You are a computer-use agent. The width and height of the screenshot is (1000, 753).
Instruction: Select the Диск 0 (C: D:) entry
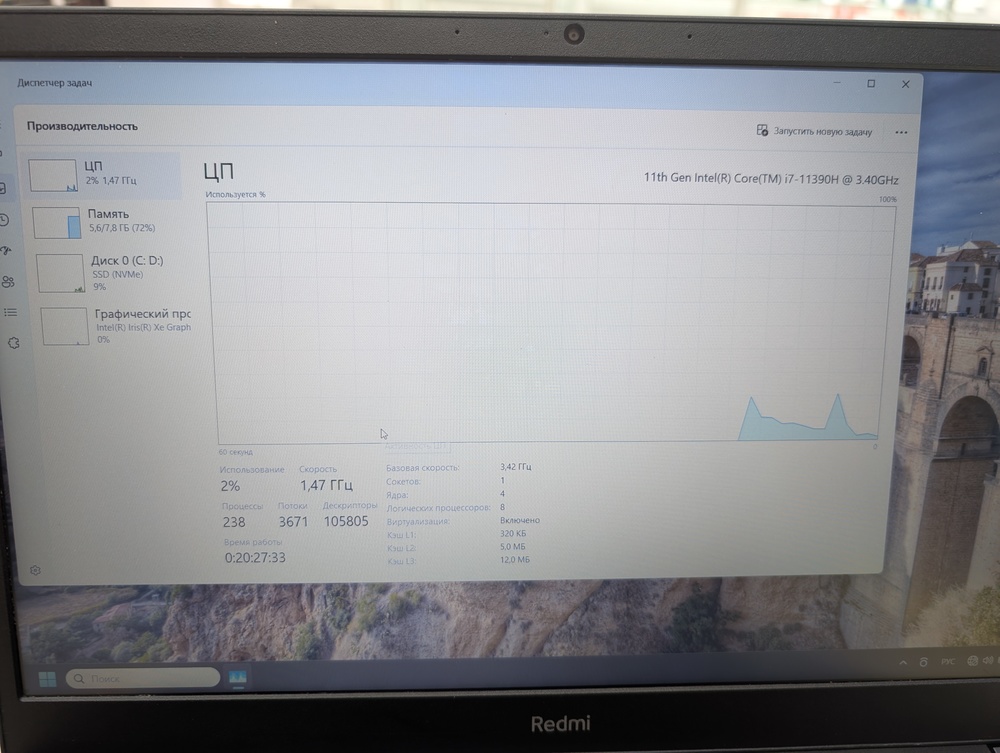click(x=111, y=273)
